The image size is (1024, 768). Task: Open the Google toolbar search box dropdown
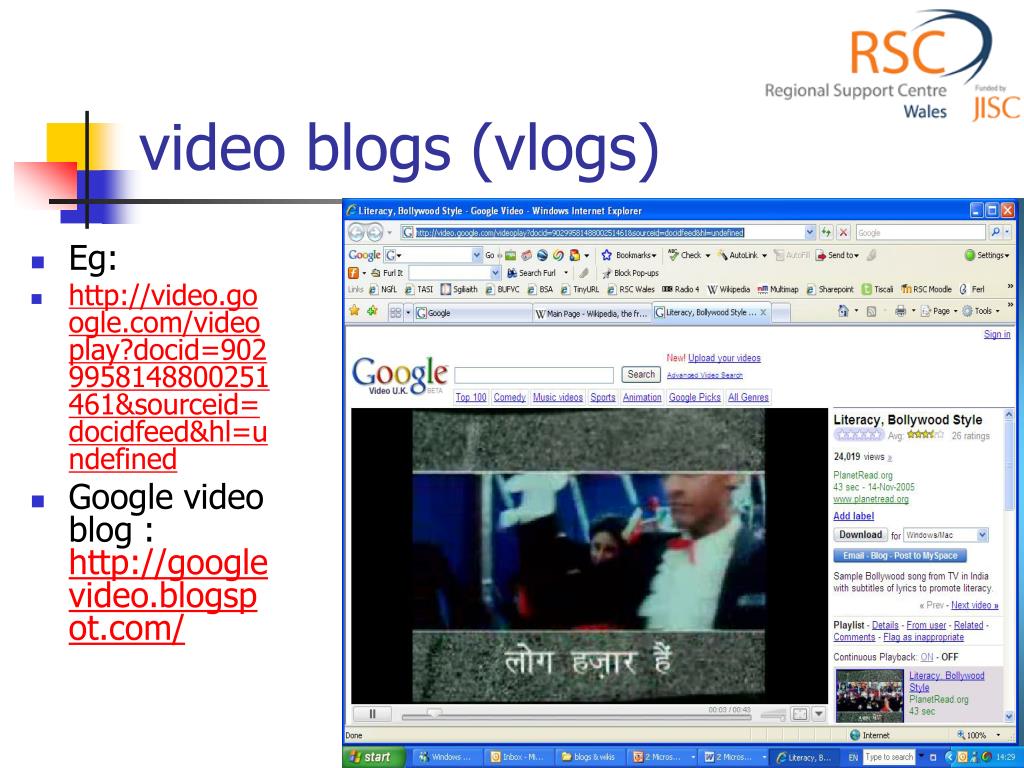point(476,255)
